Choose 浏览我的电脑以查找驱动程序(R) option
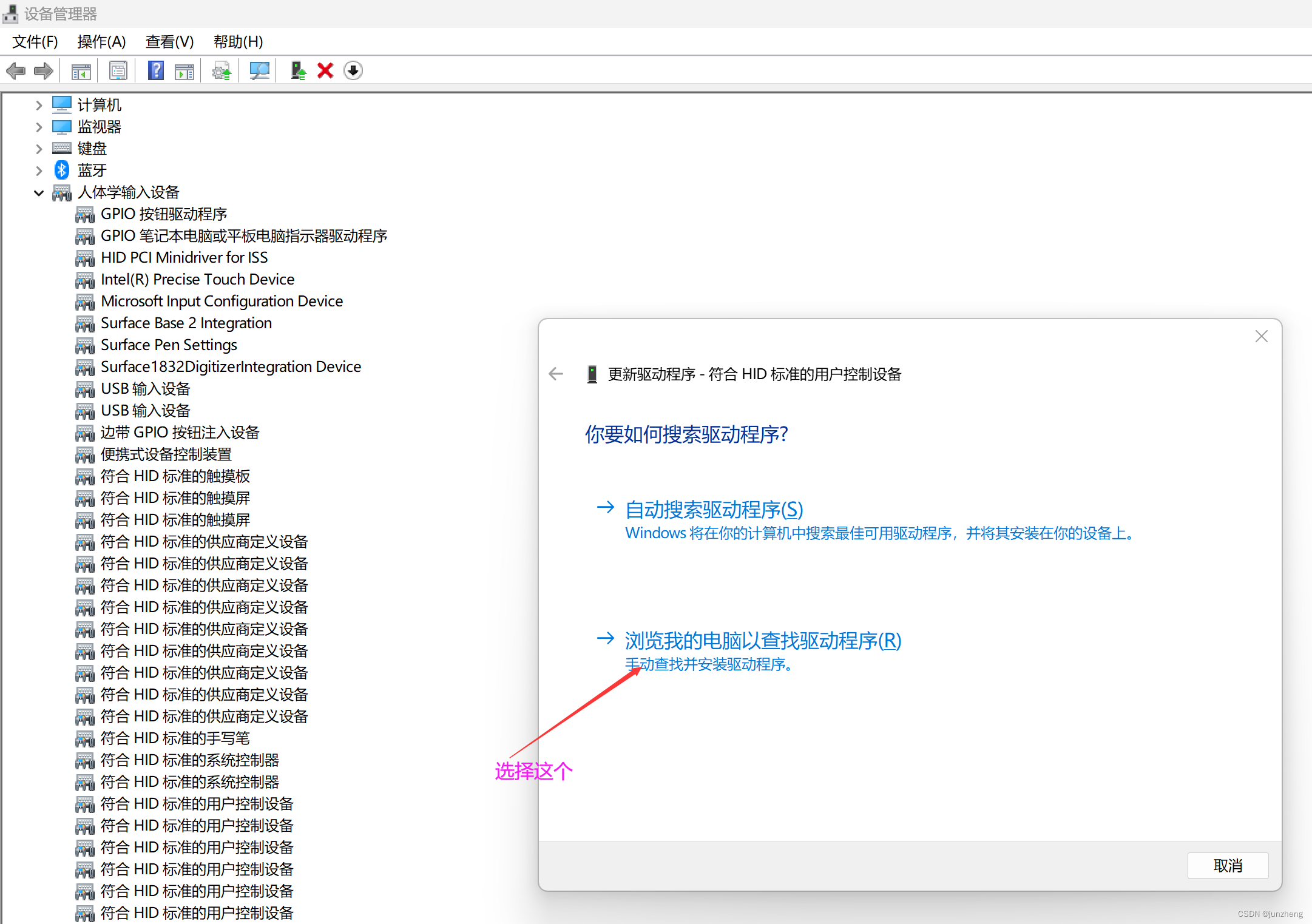The height and width of the screenshot is (924, 1312). click(x=763, y=641)
